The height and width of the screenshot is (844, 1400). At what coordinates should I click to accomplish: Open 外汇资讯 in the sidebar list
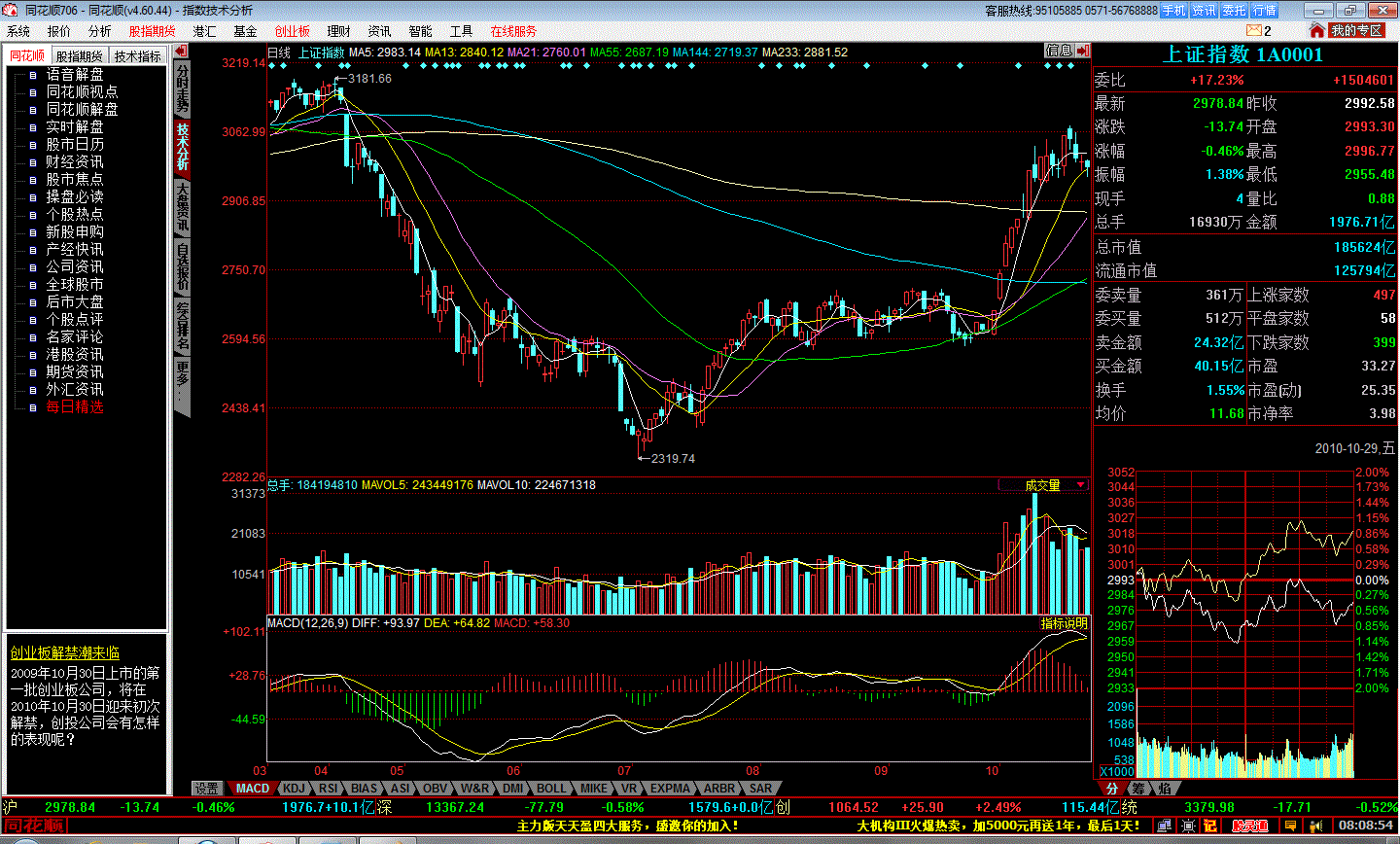(75, 389)
